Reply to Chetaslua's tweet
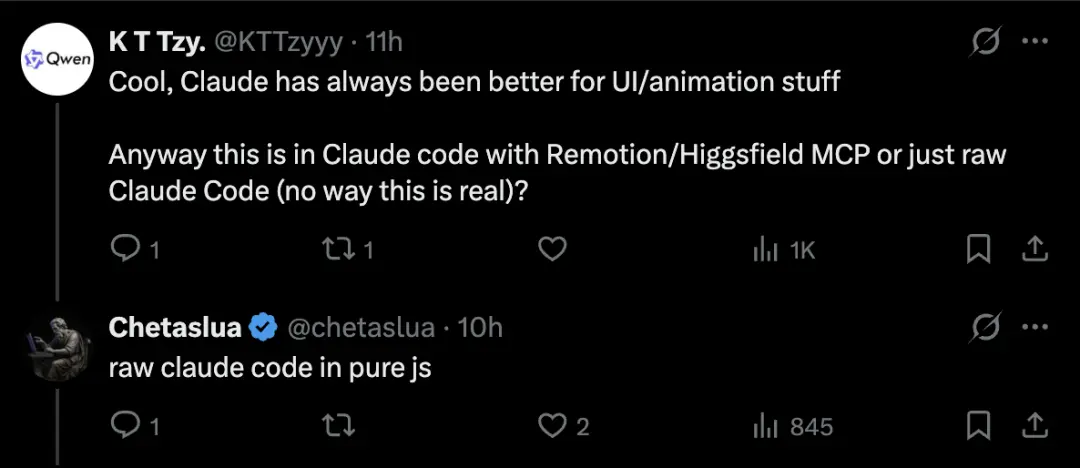The image size is (1080, 468). (x=134, y=427)
